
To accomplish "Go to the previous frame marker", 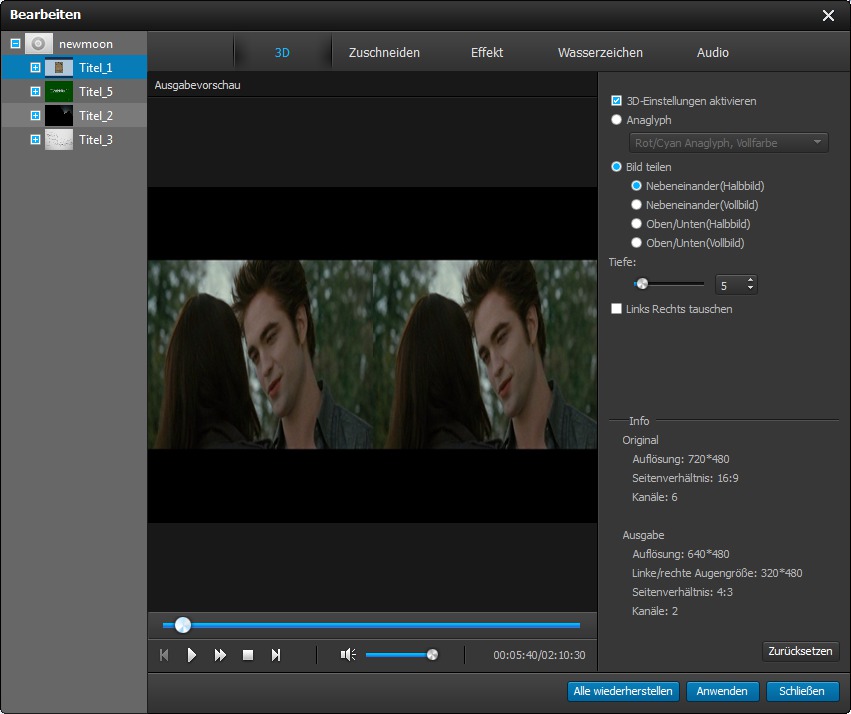I will tap(164, 655).
